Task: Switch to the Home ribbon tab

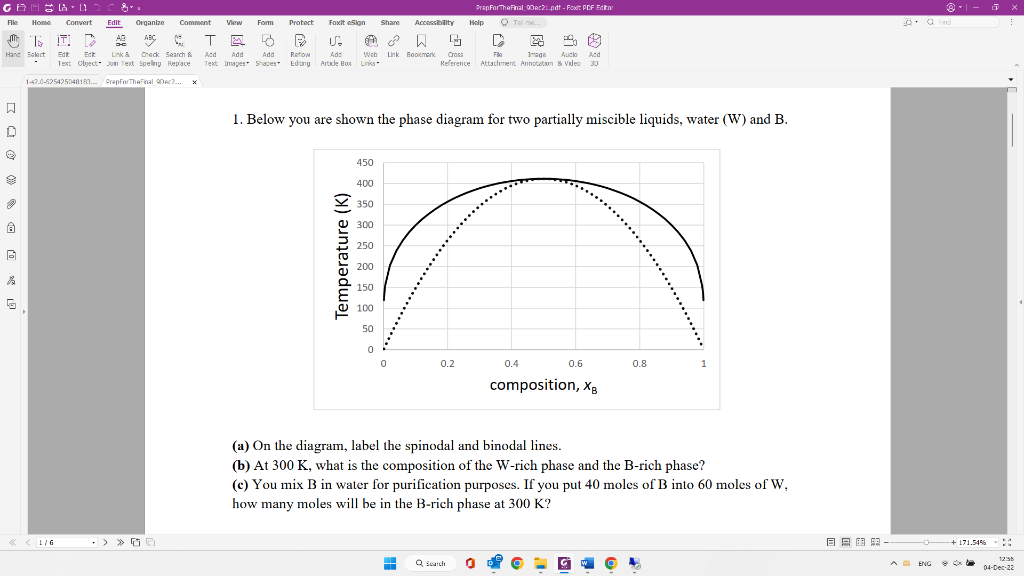Action: click(x=41, y=22)
